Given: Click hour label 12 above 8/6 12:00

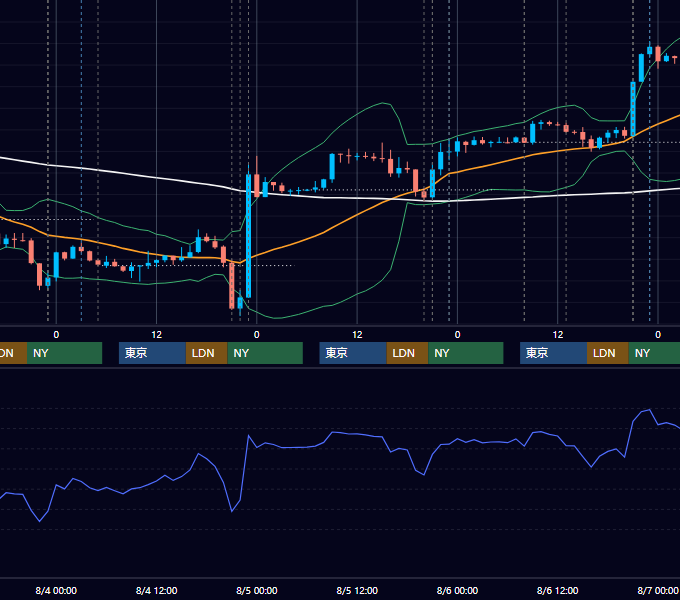Looking at the screenshot, I should click(x=558, y=335).
